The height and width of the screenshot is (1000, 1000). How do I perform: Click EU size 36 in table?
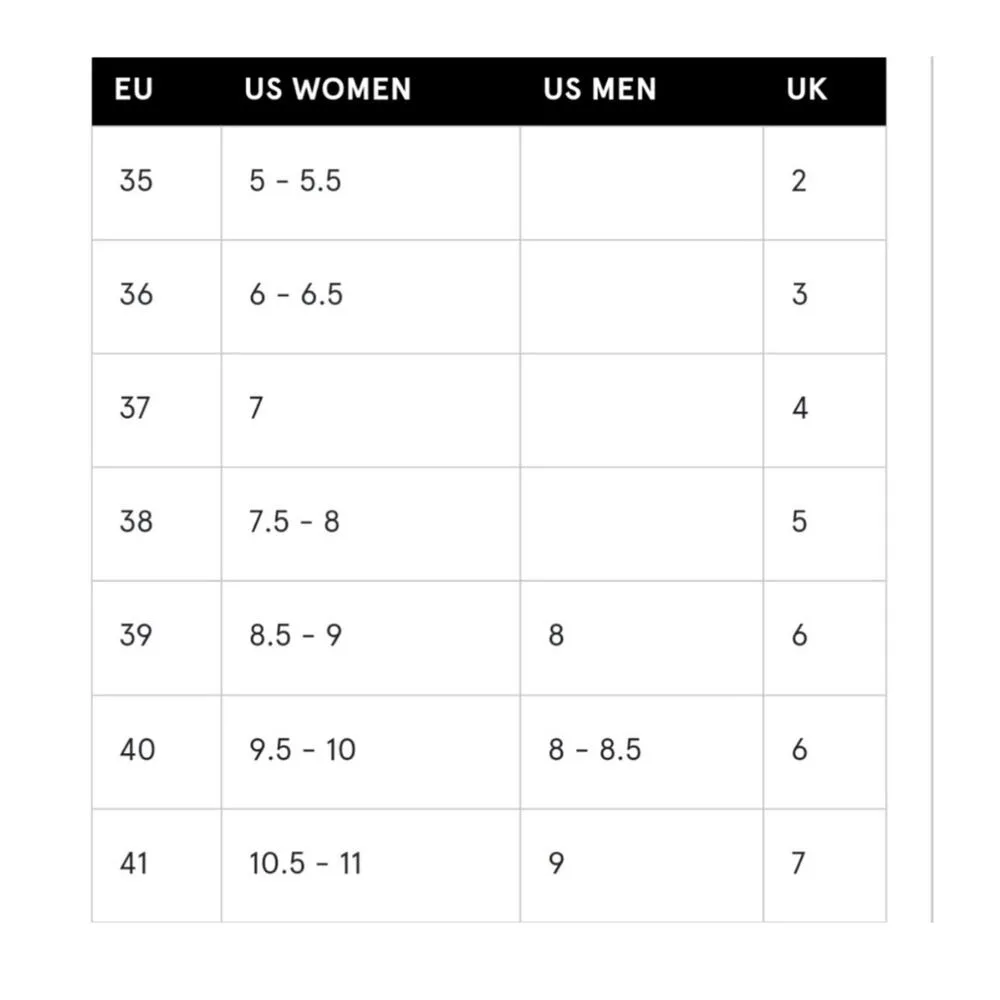(x=136, y=295)
